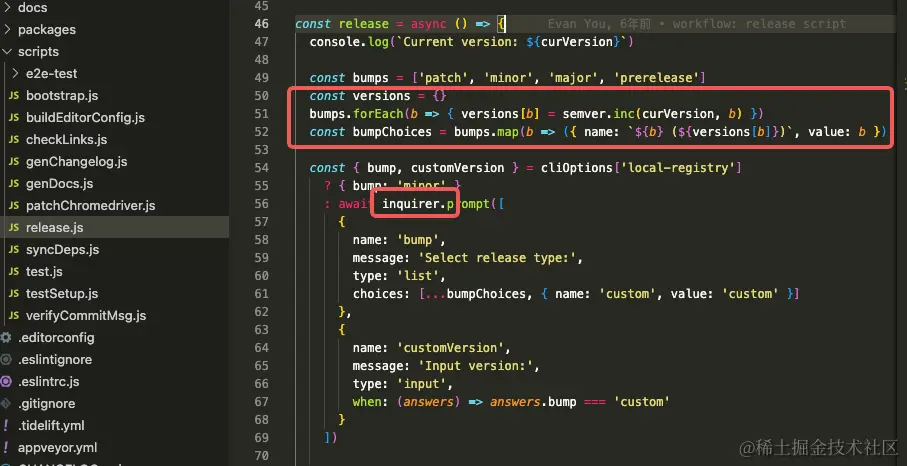The image size is (907, 466).
Task: Open verifyCommitMsg.js file
Action: click(86, 316)
